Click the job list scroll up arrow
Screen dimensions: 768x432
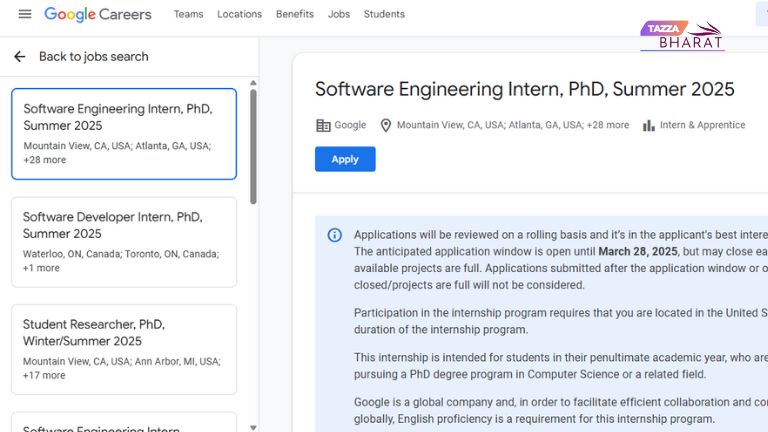coord(253,83)
